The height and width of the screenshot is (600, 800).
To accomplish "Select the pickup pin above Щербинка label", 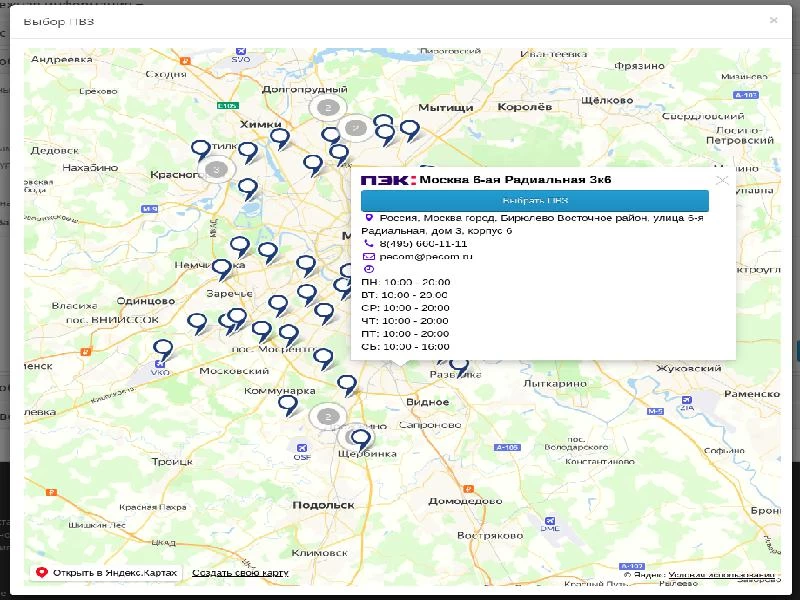I will pos(361,440).
